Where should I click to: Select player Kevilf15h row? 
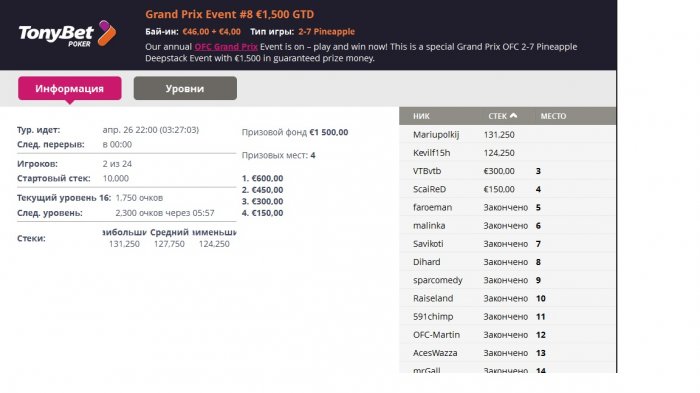point(508,153)
